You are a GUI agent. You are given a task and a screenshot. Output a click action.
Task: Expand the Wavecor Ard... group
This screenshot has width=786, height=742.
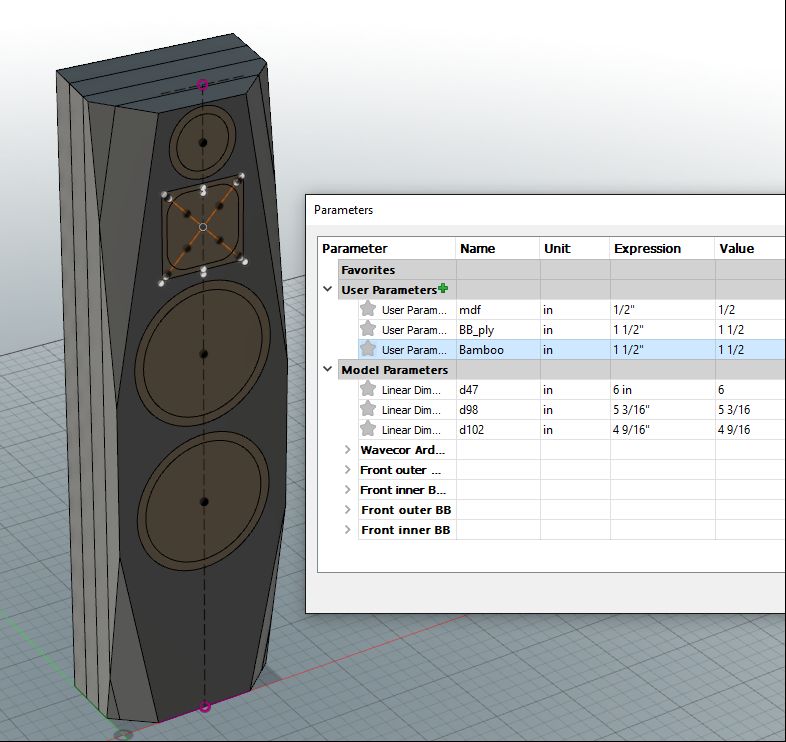[347, 450]
